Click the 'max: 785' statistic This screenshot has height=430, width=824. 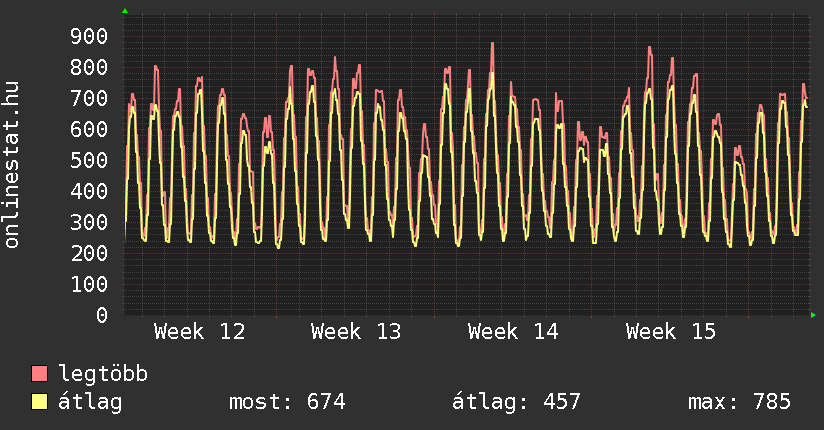[739, 402]
